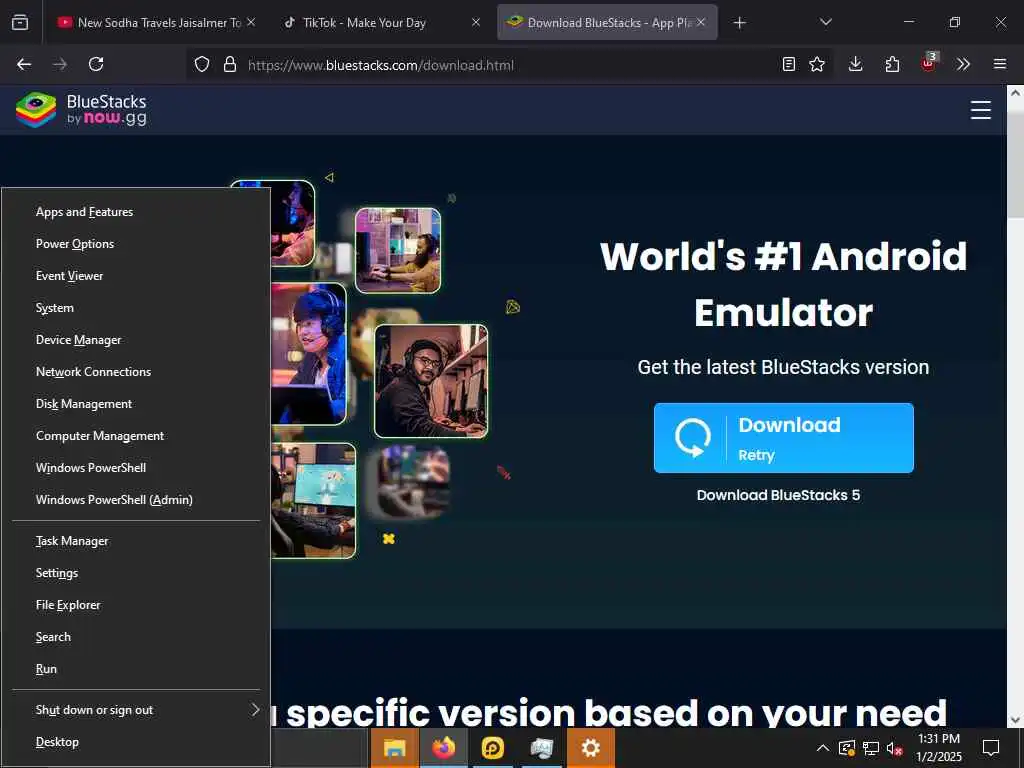Click the blue Download Retry button

pos(784,438)
